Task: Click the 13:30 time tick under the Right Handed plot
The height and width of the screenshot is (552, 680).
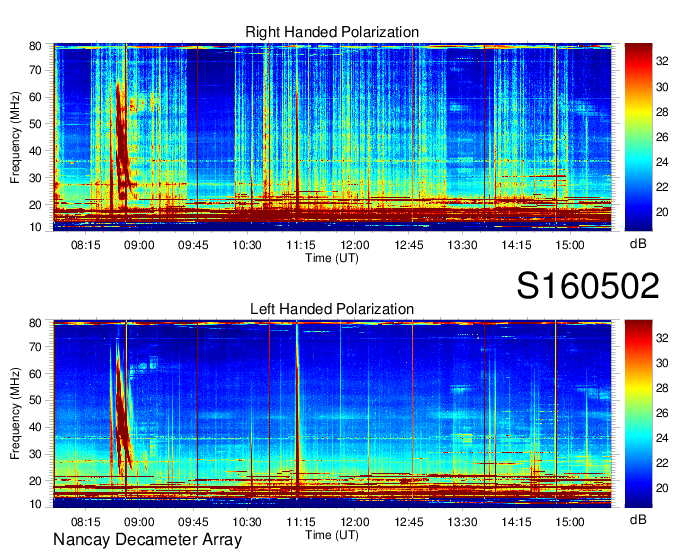Action: pos(462,245)
